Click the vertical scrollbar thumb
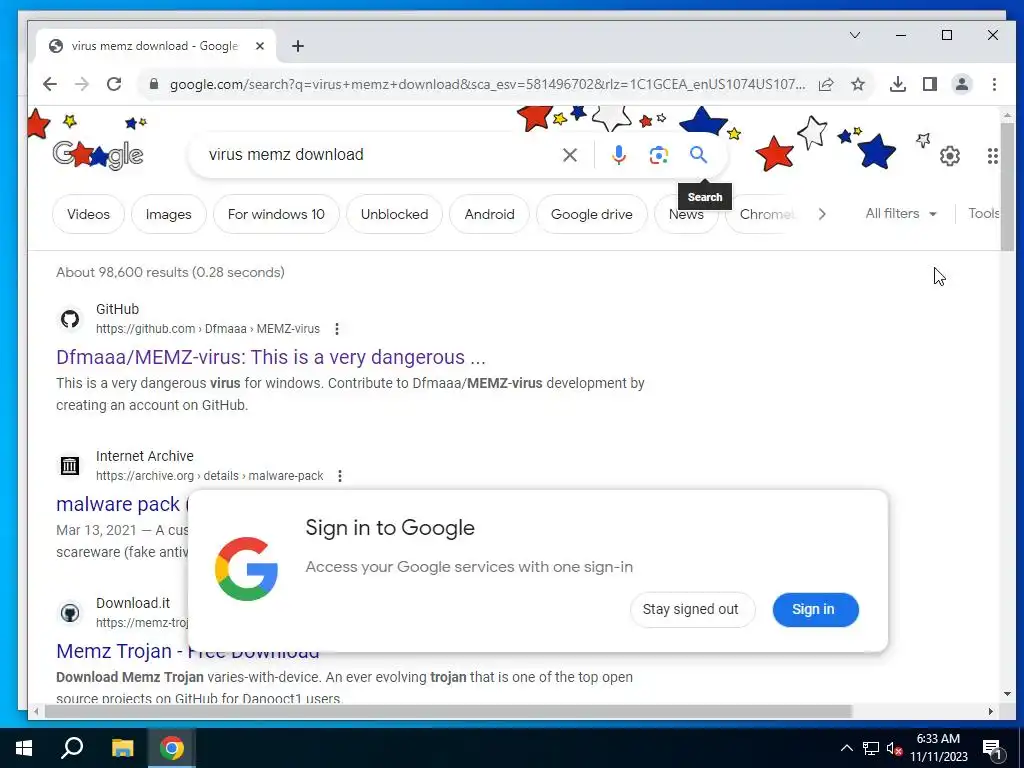Screen dimensions: 1024x768 [x=1007, y=186]
